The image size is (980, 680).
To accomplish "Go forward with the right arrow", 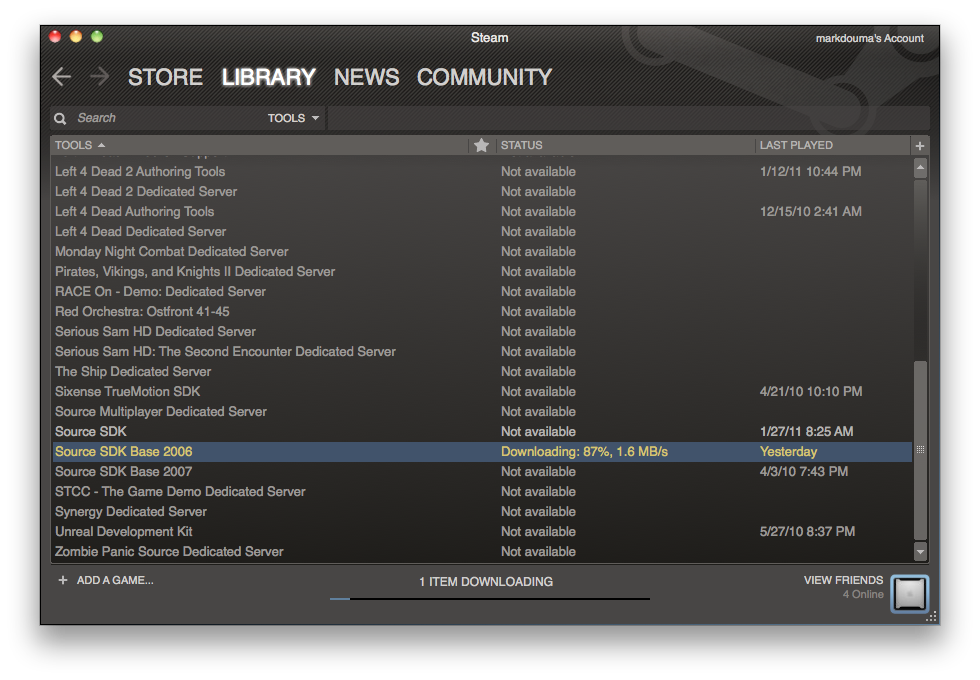I will tap(99, 77).
